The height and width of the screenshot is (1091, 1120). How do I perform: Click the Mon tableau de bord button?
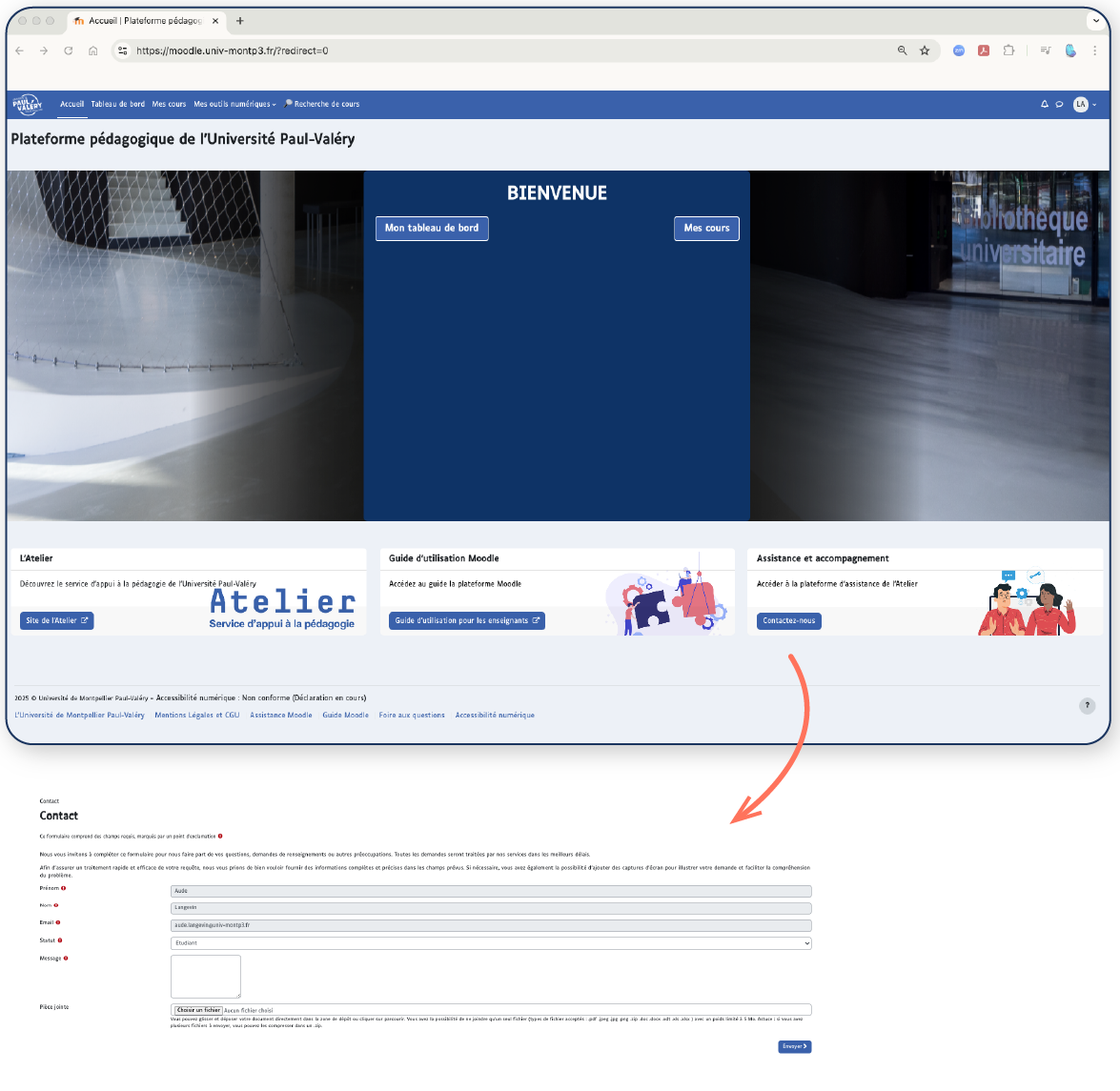point(431,229)
